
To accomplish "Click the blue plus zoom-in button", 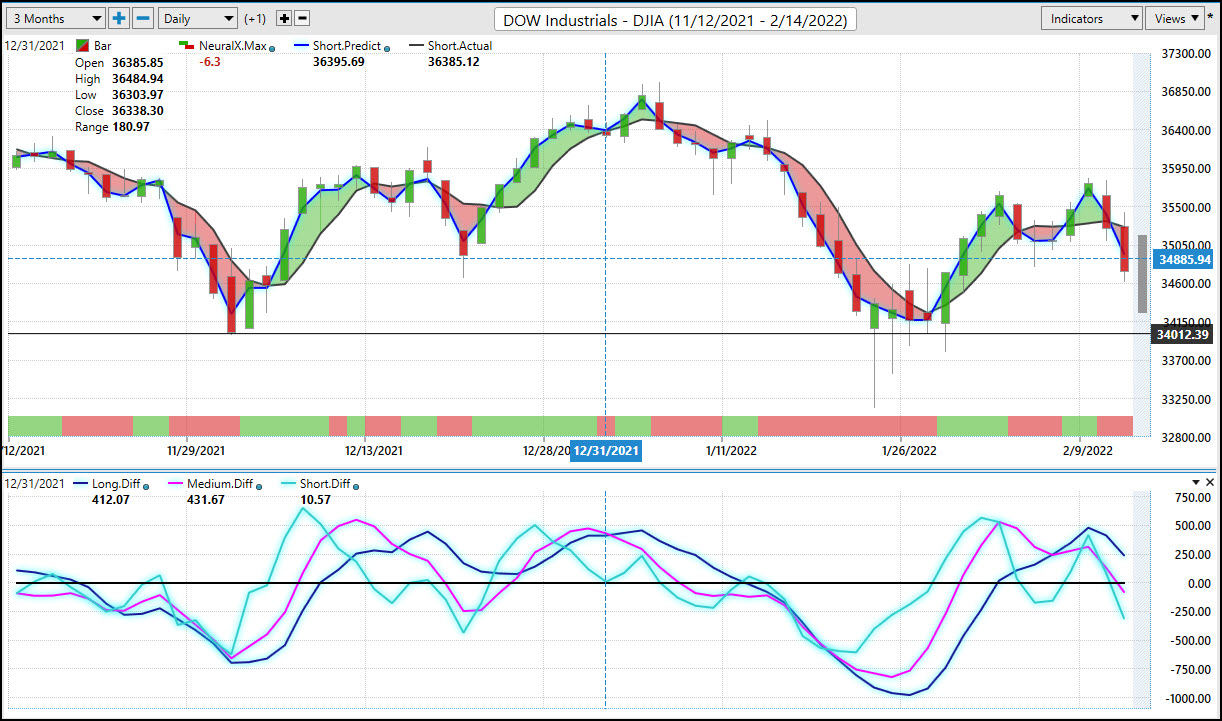I will (119, 18).
